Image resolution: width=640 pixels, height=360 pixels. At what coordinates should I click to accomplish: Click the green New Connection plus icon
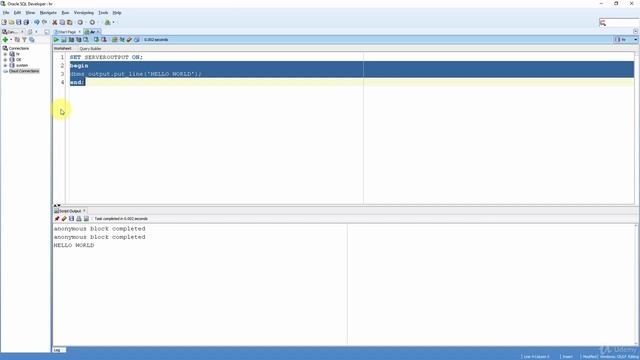5,40
